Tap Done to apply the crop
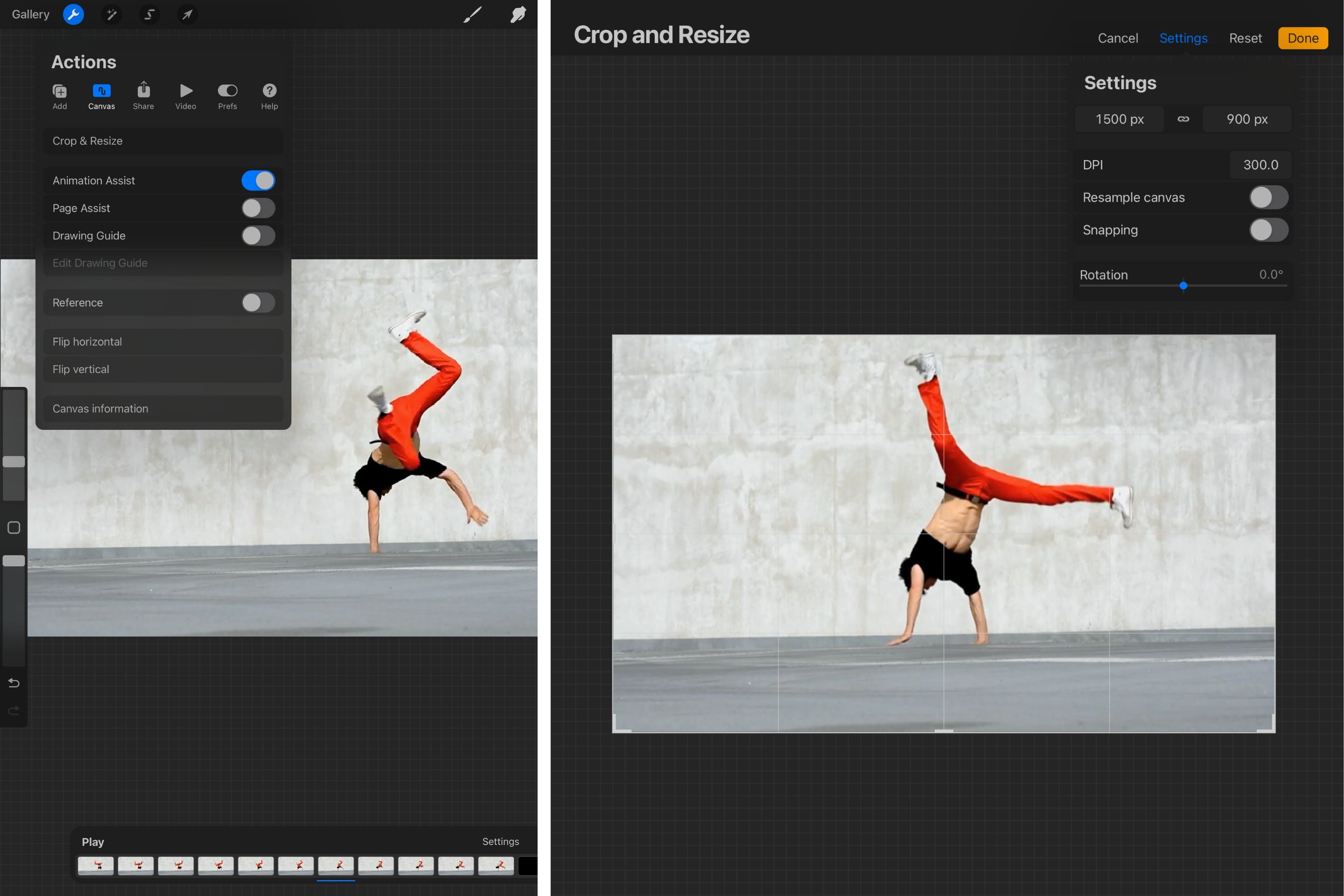This screenshot has height=896, width=1344. [1303, 38]
